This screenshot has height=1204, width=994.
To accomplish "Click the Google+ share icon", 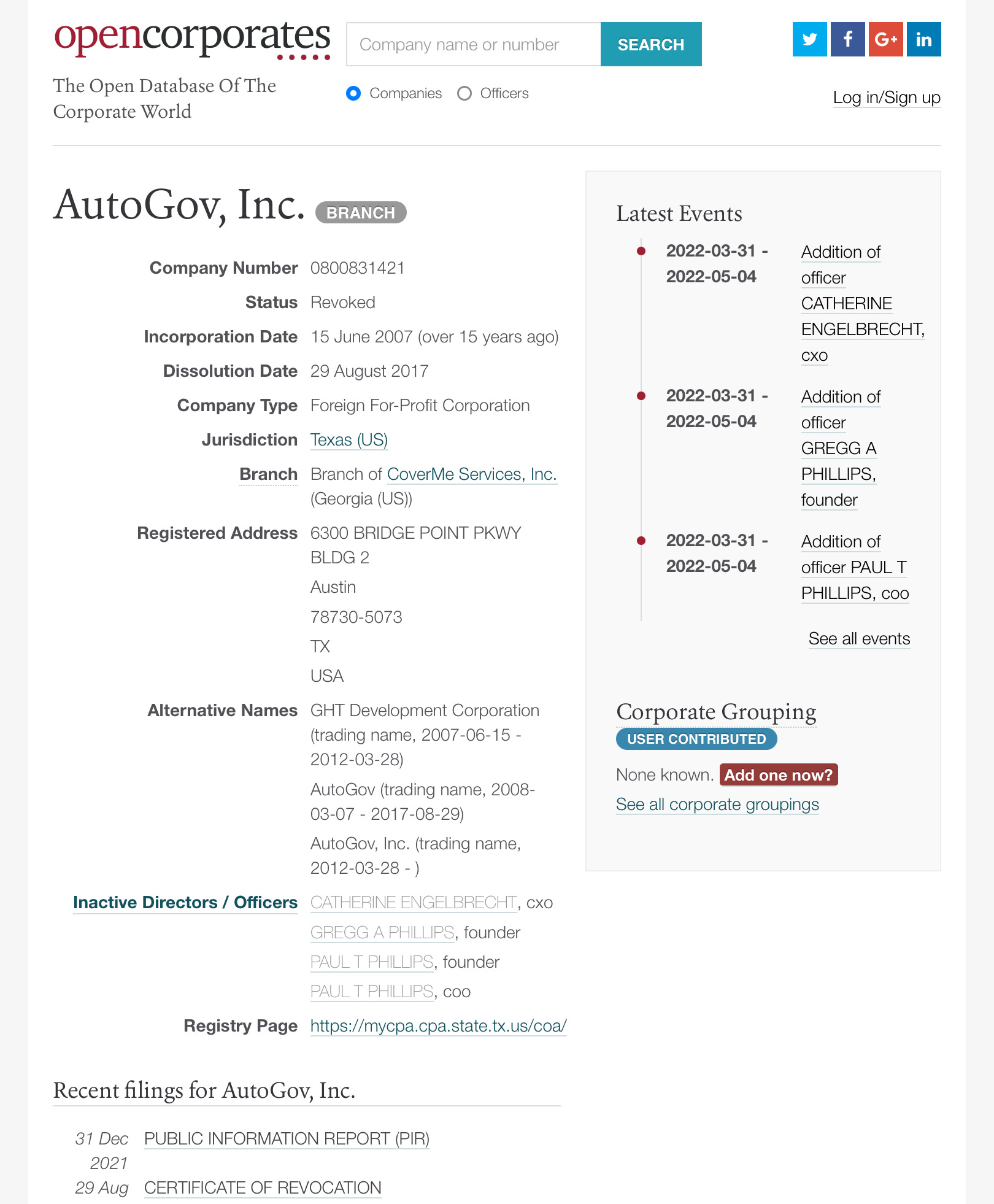I will (885, 39).
